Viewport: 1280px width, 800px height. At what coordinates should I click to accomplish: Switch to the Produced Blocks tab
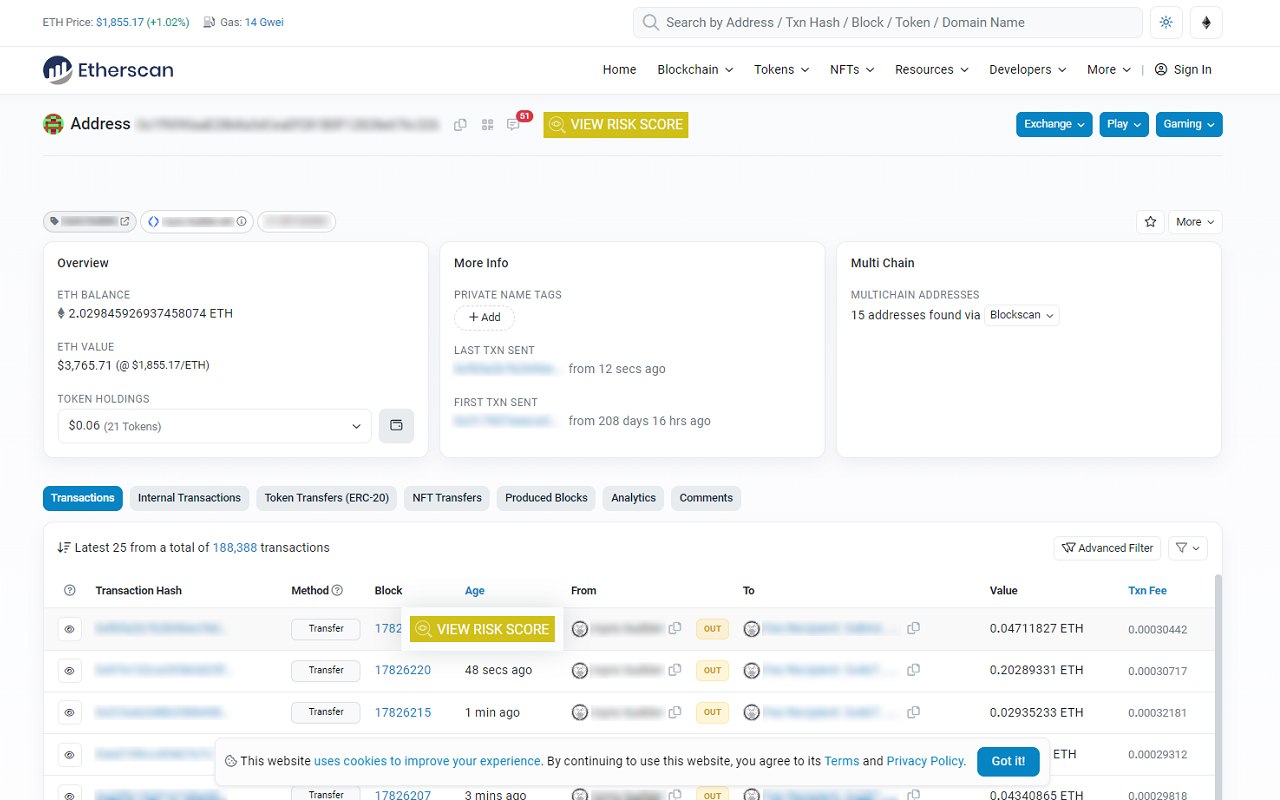tap(546, 498)
